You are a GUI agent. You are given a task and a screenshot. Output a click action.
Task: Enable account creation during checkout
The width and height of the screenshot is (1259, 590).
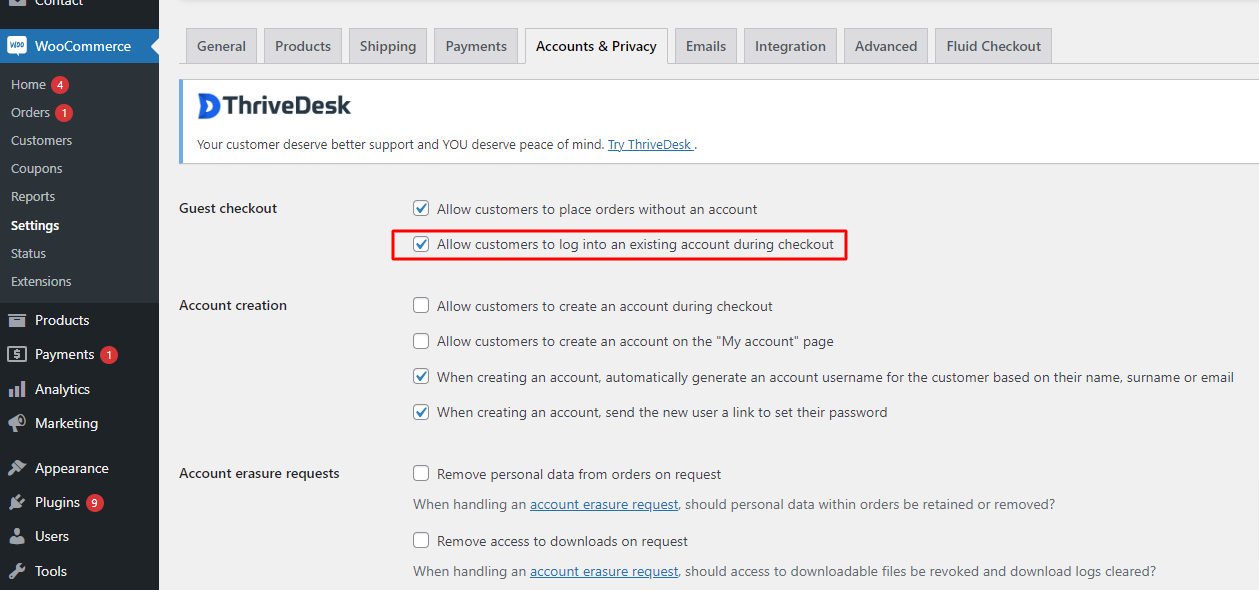point(421,305)
